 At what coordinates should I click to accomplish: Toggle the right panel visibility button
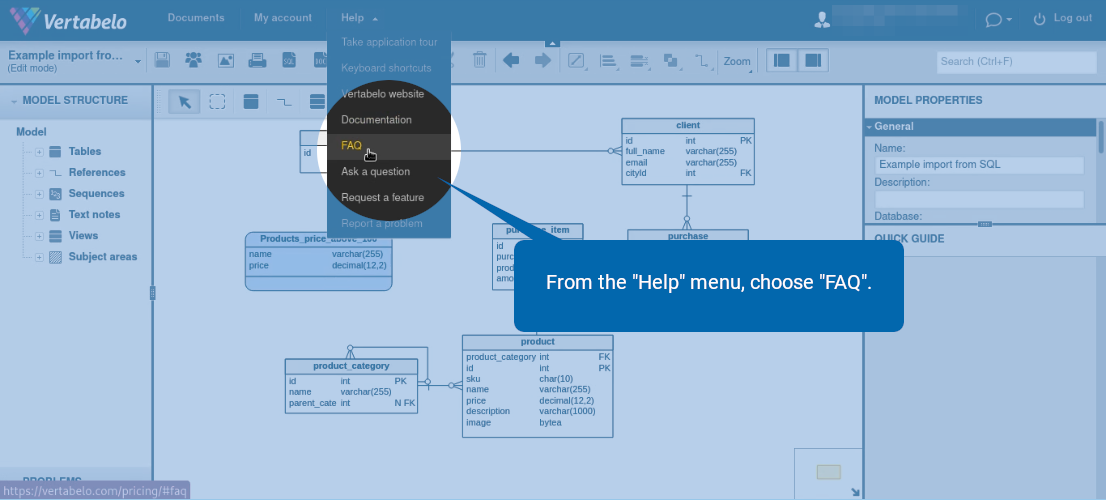[x=813, y=61]
